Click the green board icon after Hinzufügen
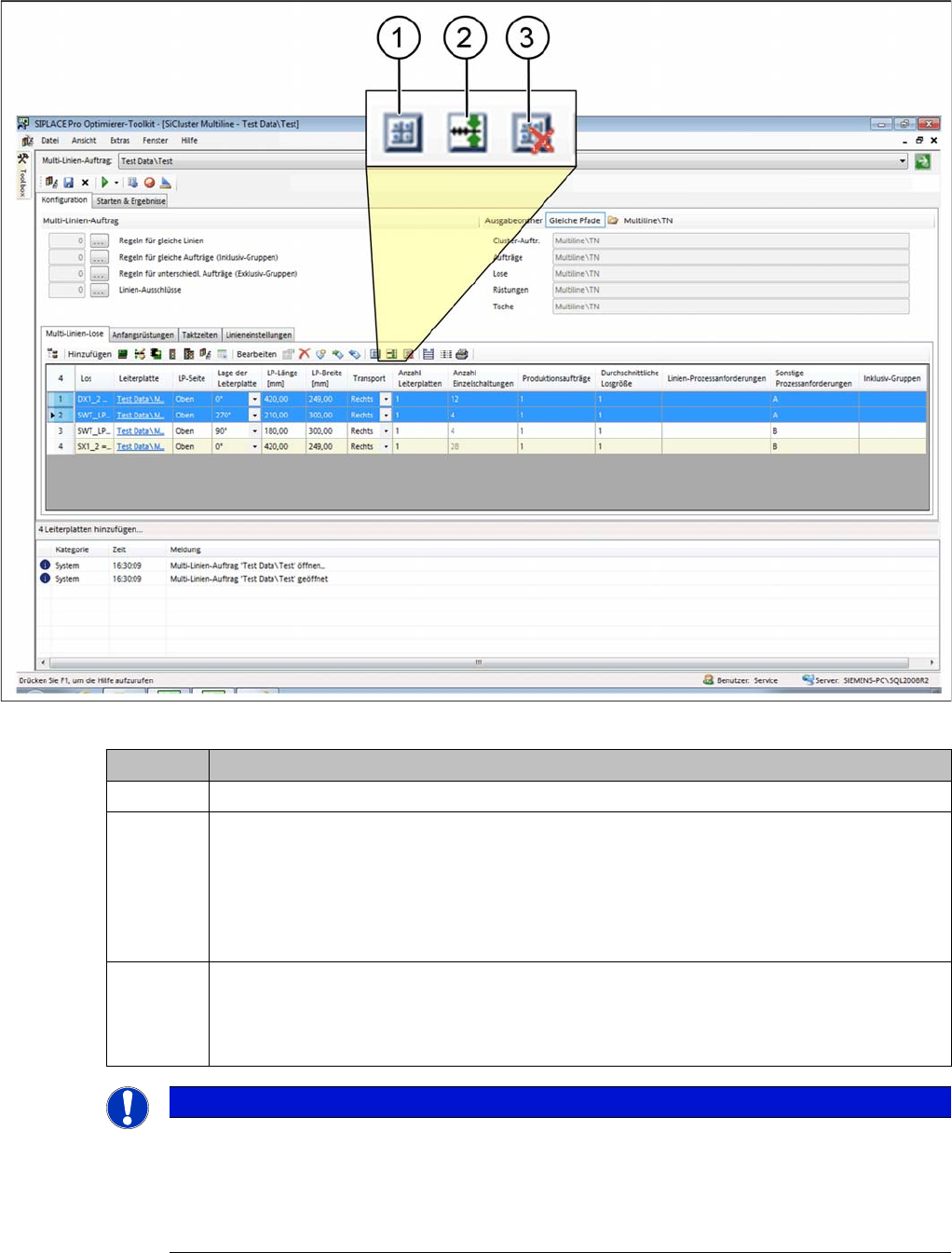Image resolution: width=952 pixels, height=1253 pixels. click(123, 354)
